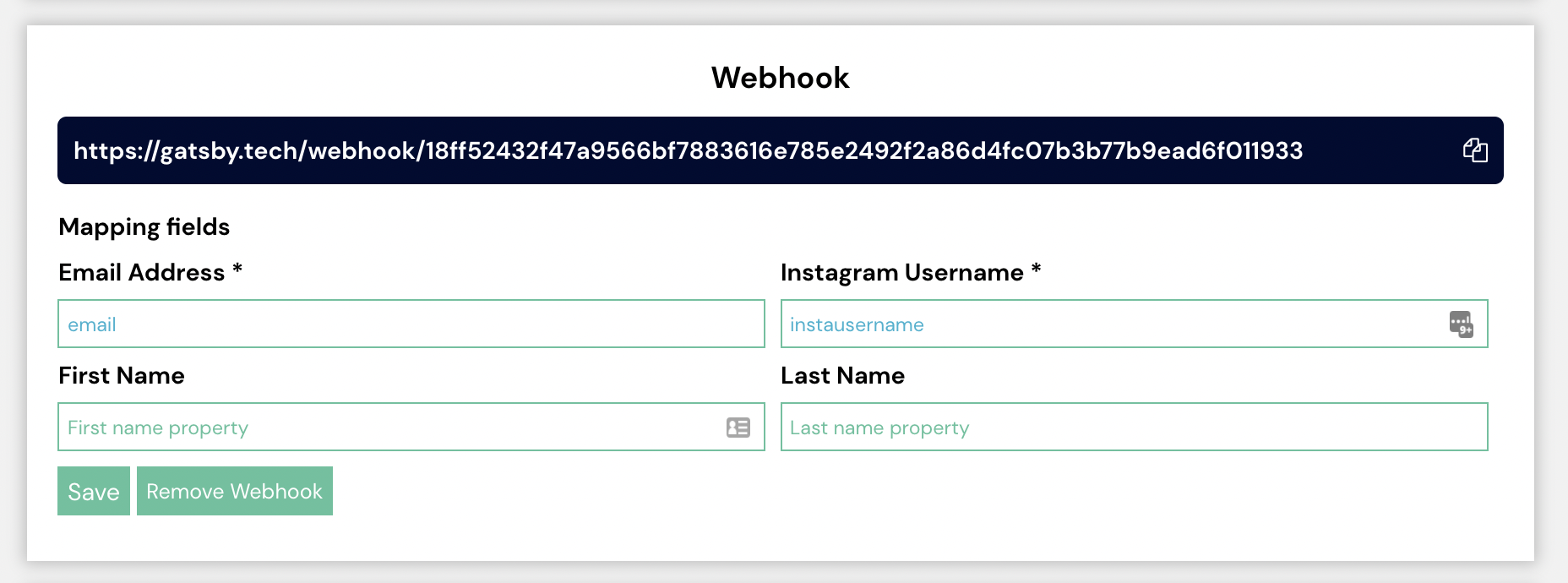Select the Last name property field
The width and height of the screenshot is (1568, 583).
[x=1134, y=427]
